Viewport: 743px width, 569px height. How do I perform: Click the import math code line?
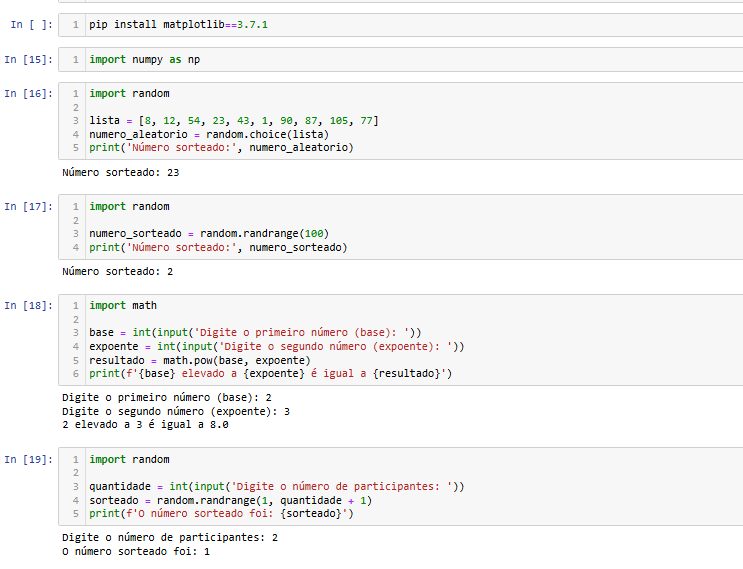(x=123, y=306)
